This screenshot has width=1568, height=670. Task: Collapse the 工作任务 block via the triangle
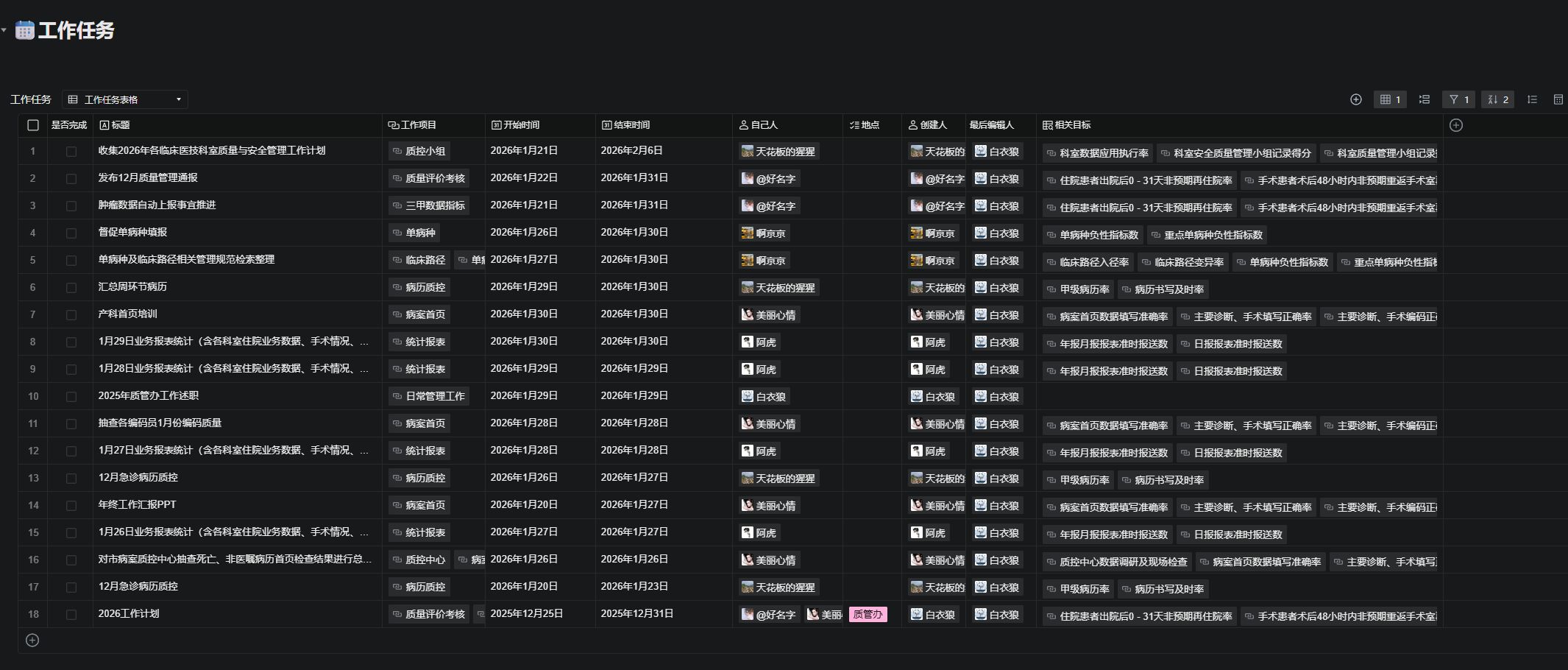[5, 29]
